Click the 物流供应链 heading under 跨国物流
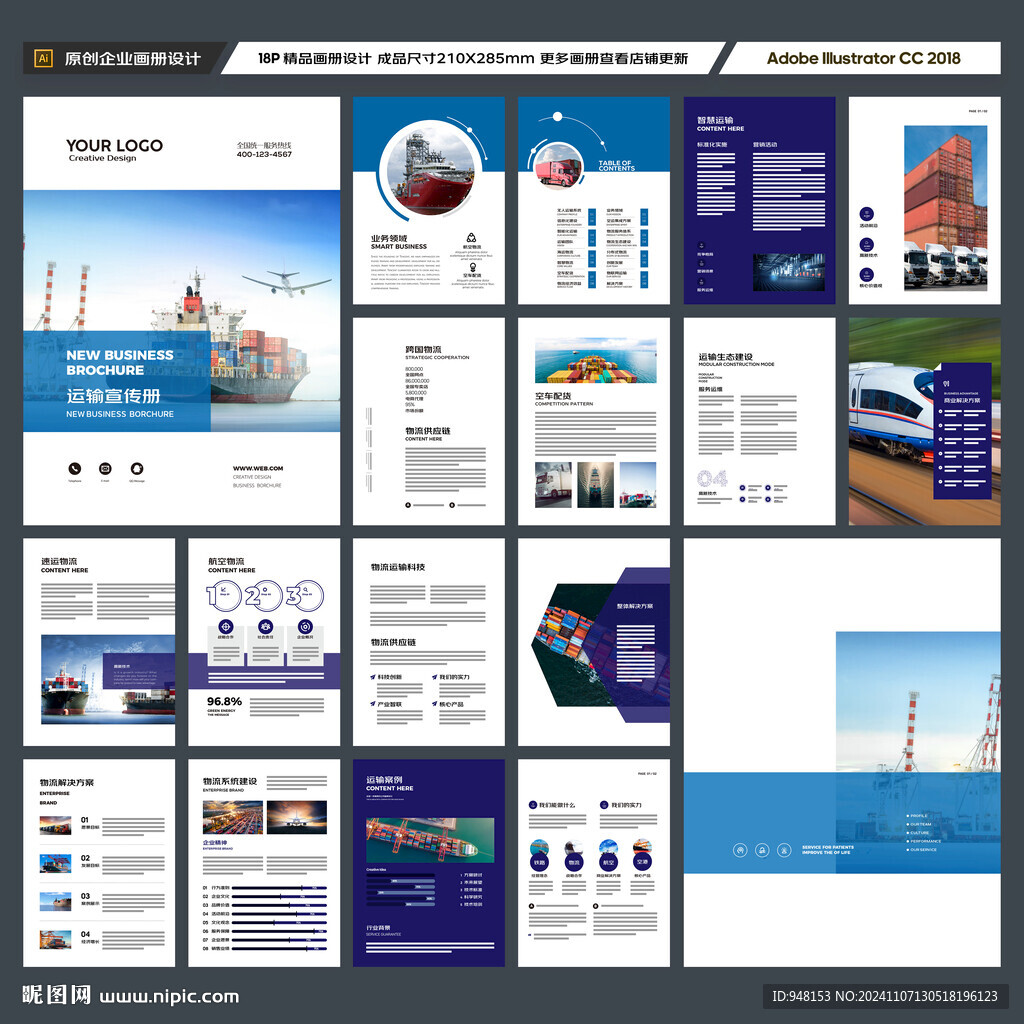This screenshot has width=1024, height=1024. [428, 431]
